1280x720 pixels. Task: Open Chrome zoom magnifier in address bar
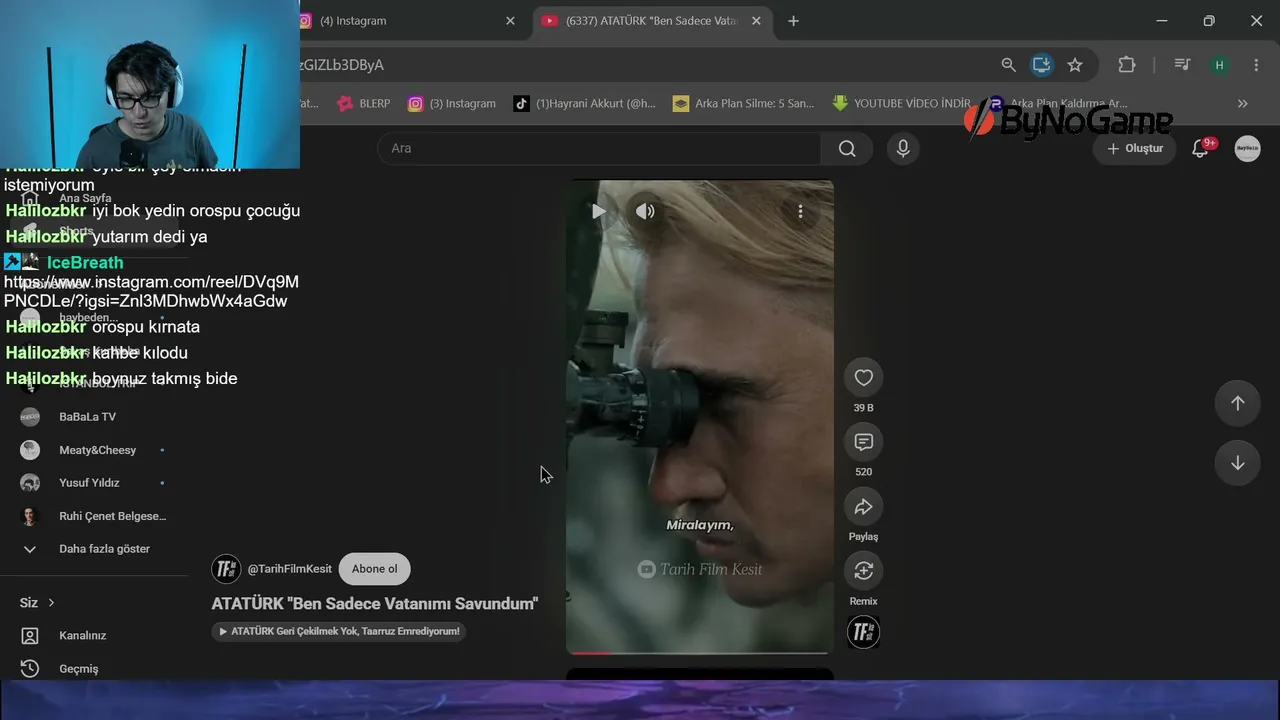click(x=1008, y=65)
